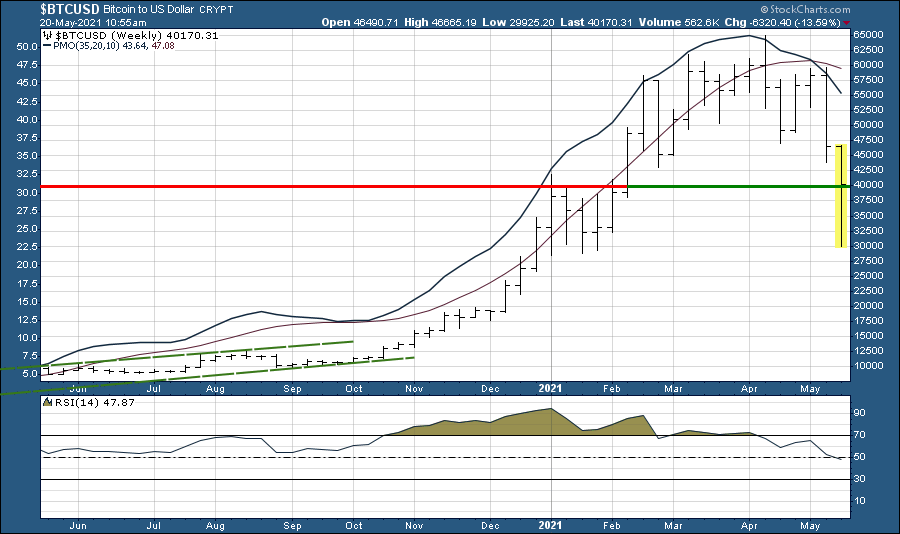This screenshot has height=534, width=900.
Task: Click the 2021 marker on upper time axis
Action: (551, 385)
